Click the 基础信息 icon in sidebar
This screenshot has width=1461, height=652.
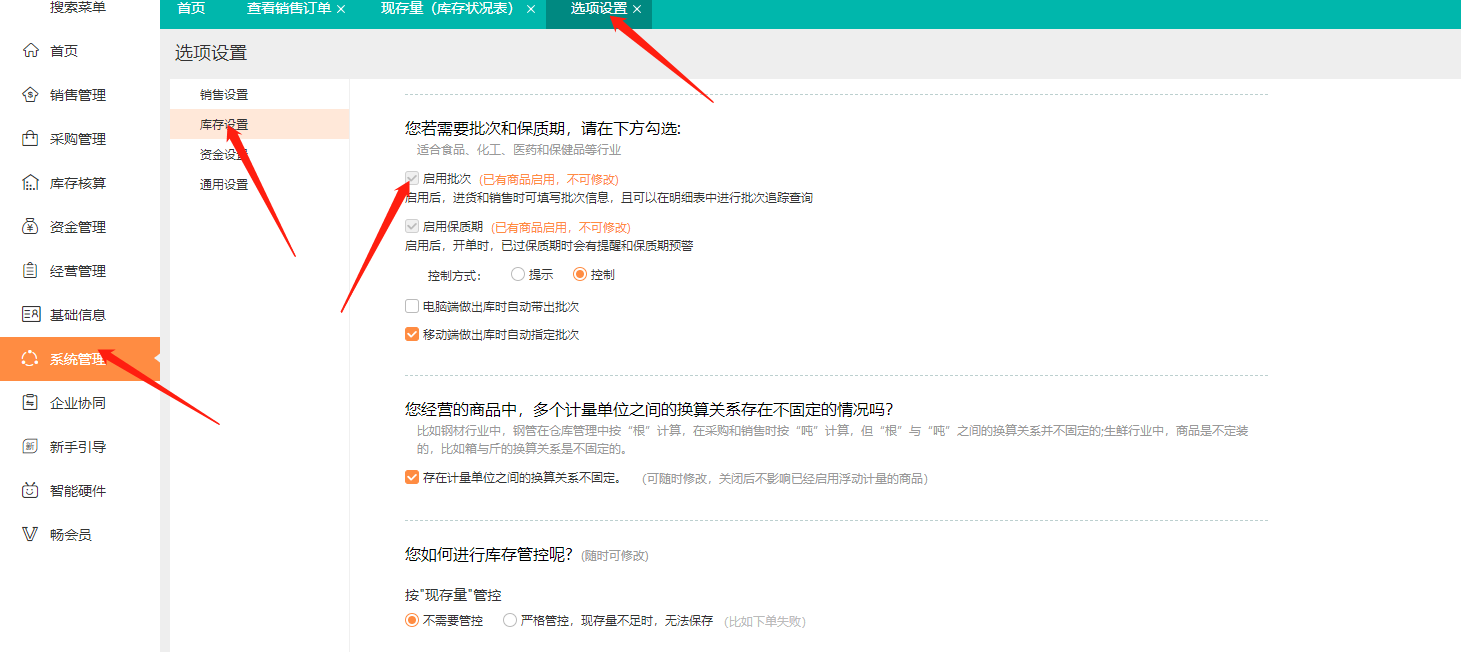(30, 315)
